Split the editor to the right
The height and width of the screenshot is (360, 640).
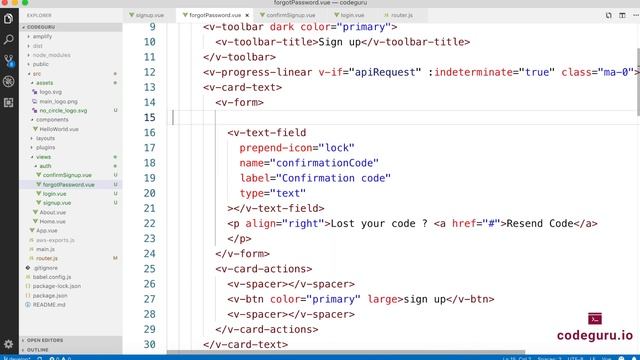pos(622,15)
